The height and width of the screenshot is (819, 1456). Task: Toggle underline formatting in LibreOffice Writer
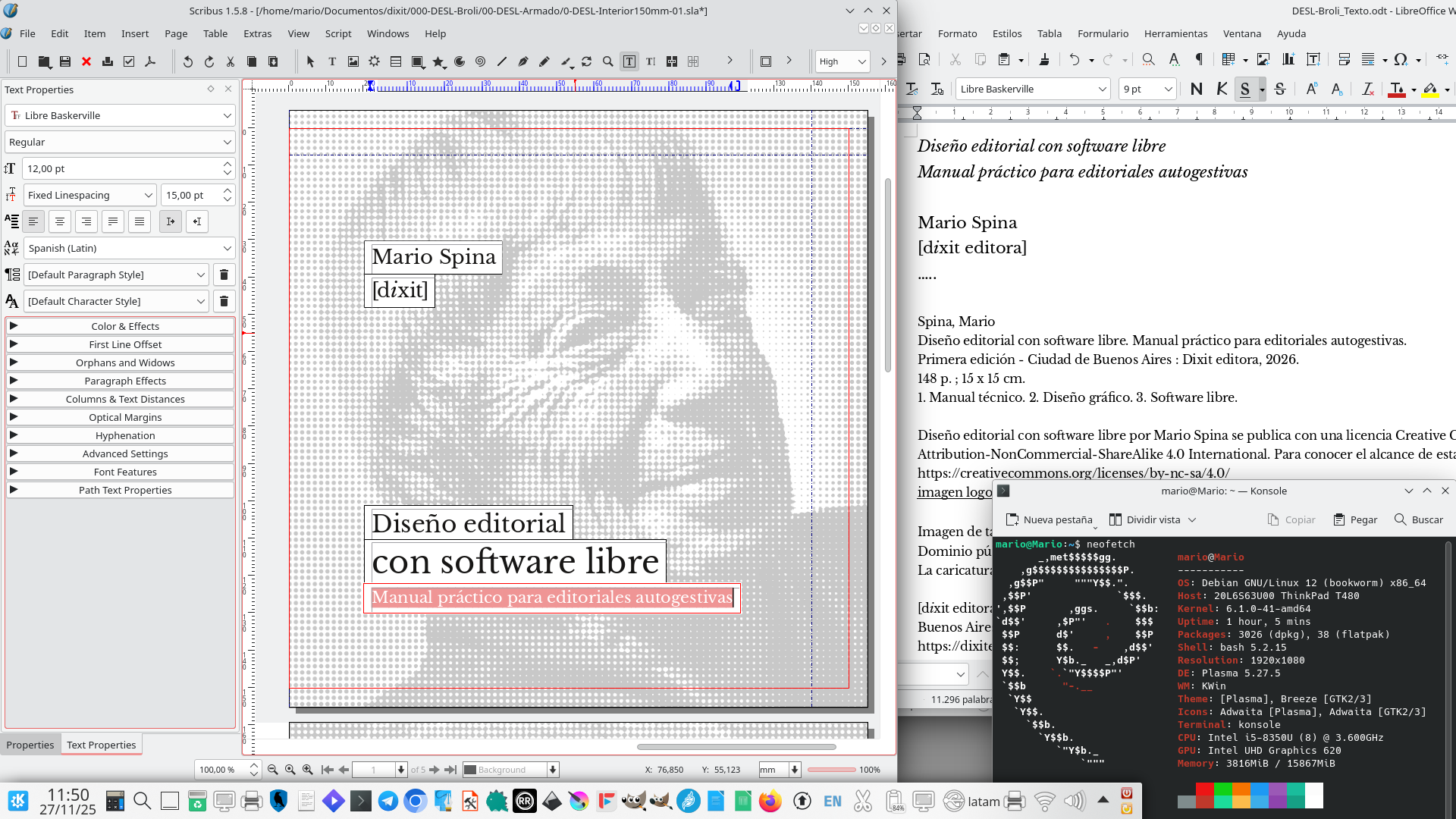pos(1245,89)
